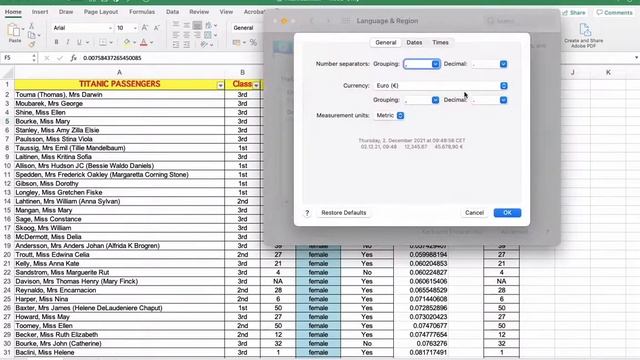Click the fx insert function icon
The width and height of the screenshot is (640, 360).
[73, 58]
